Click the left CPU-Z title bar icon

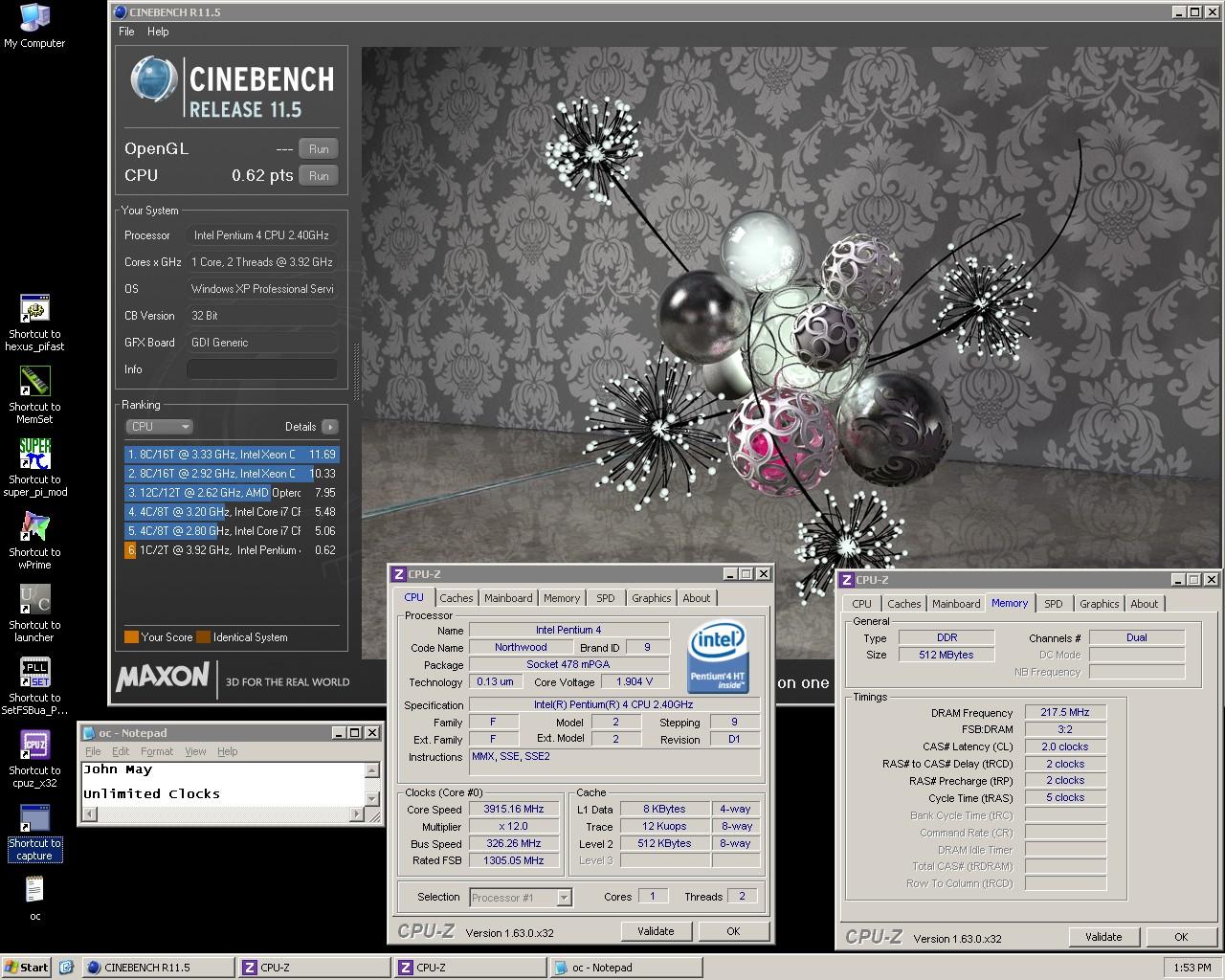pyautogui.click(x=399, y=574)
